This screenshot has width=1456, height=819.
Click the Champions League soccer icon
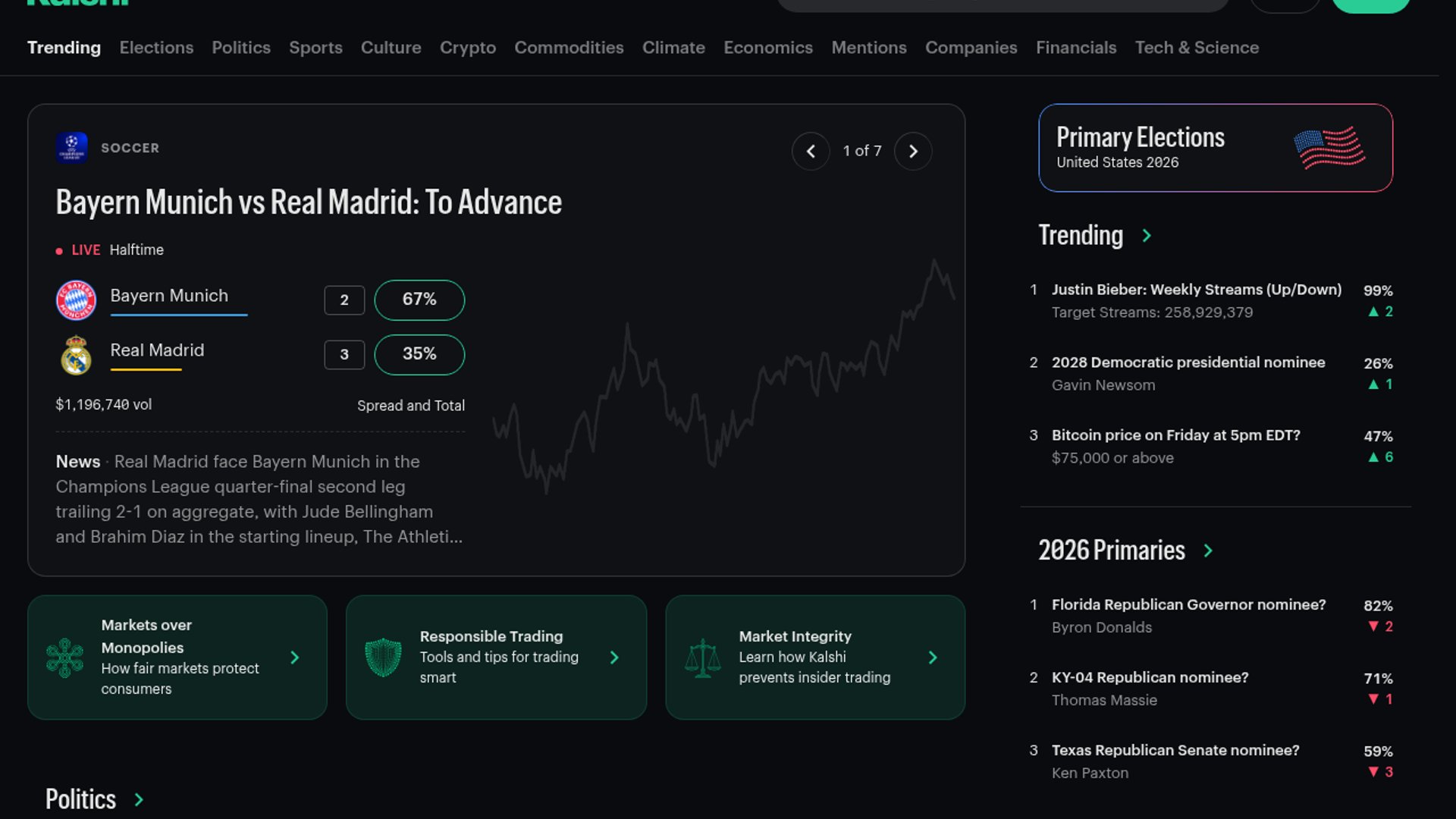pyautogui.click(x=71, y=148)
